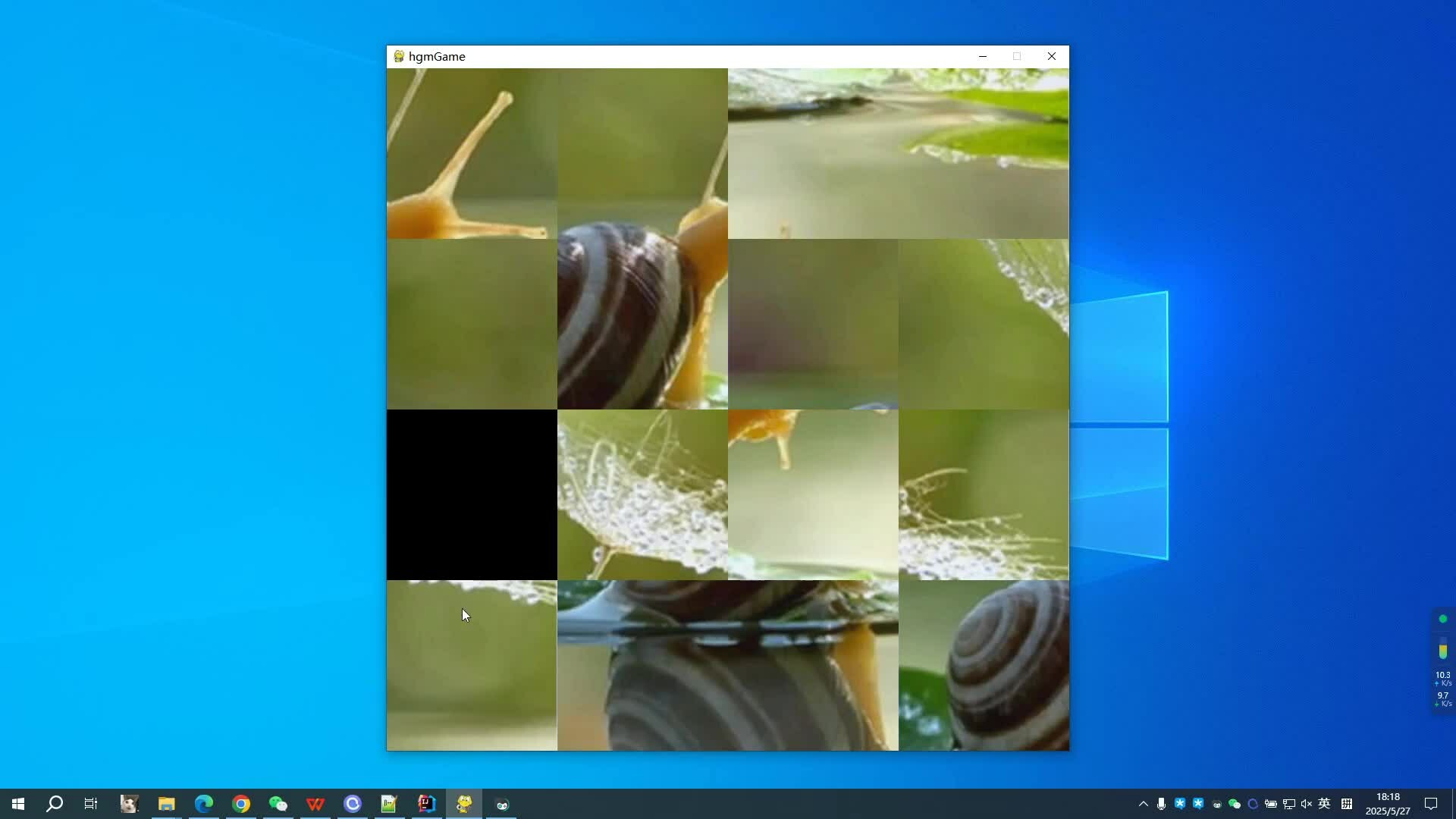The image size is (1456, 819).
Task: Open WeChat from the taskbar
Action: pos(278,804)
